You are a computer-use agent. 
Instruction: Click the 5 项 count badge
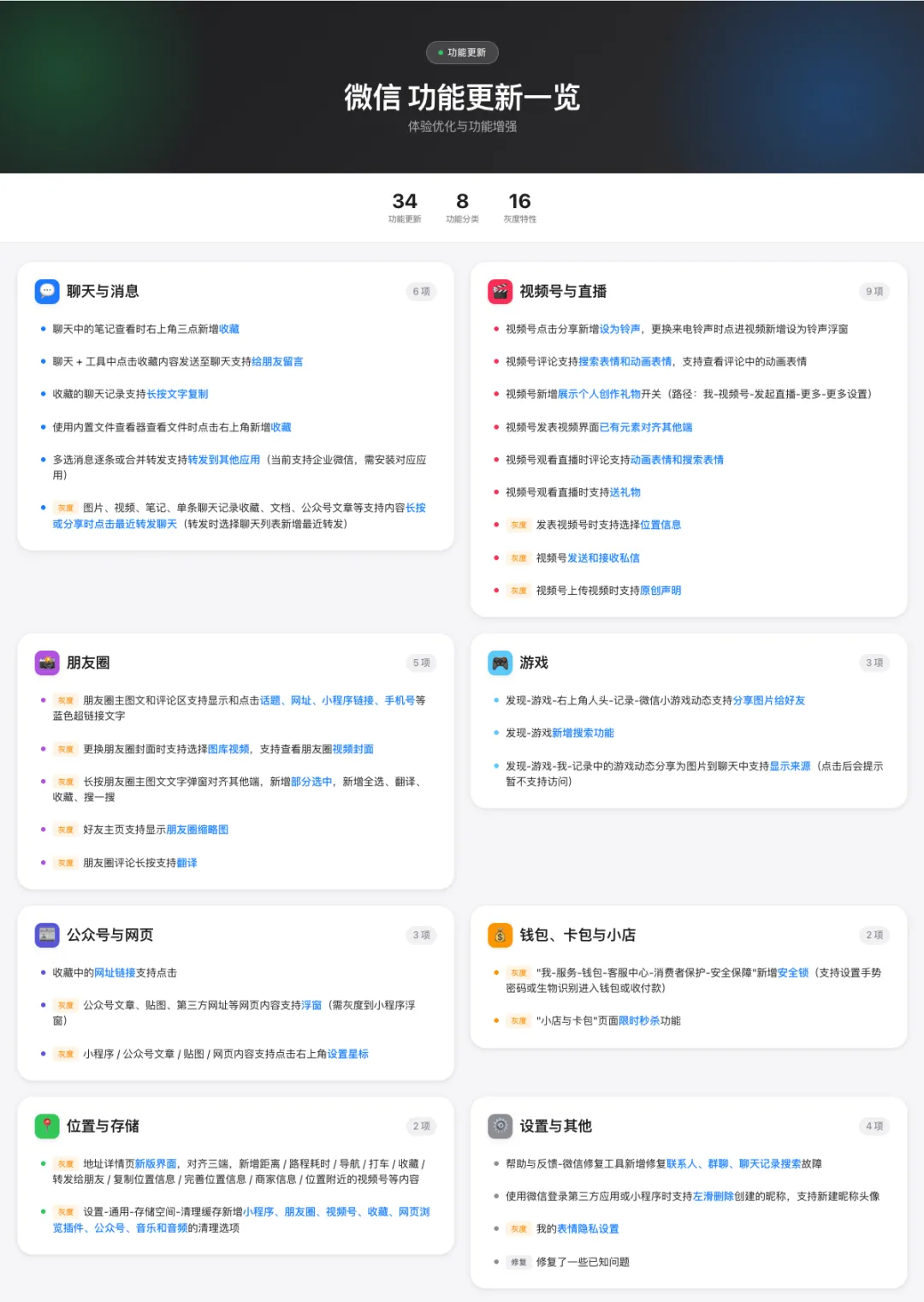pyautogui.click(x=421, y=663)
